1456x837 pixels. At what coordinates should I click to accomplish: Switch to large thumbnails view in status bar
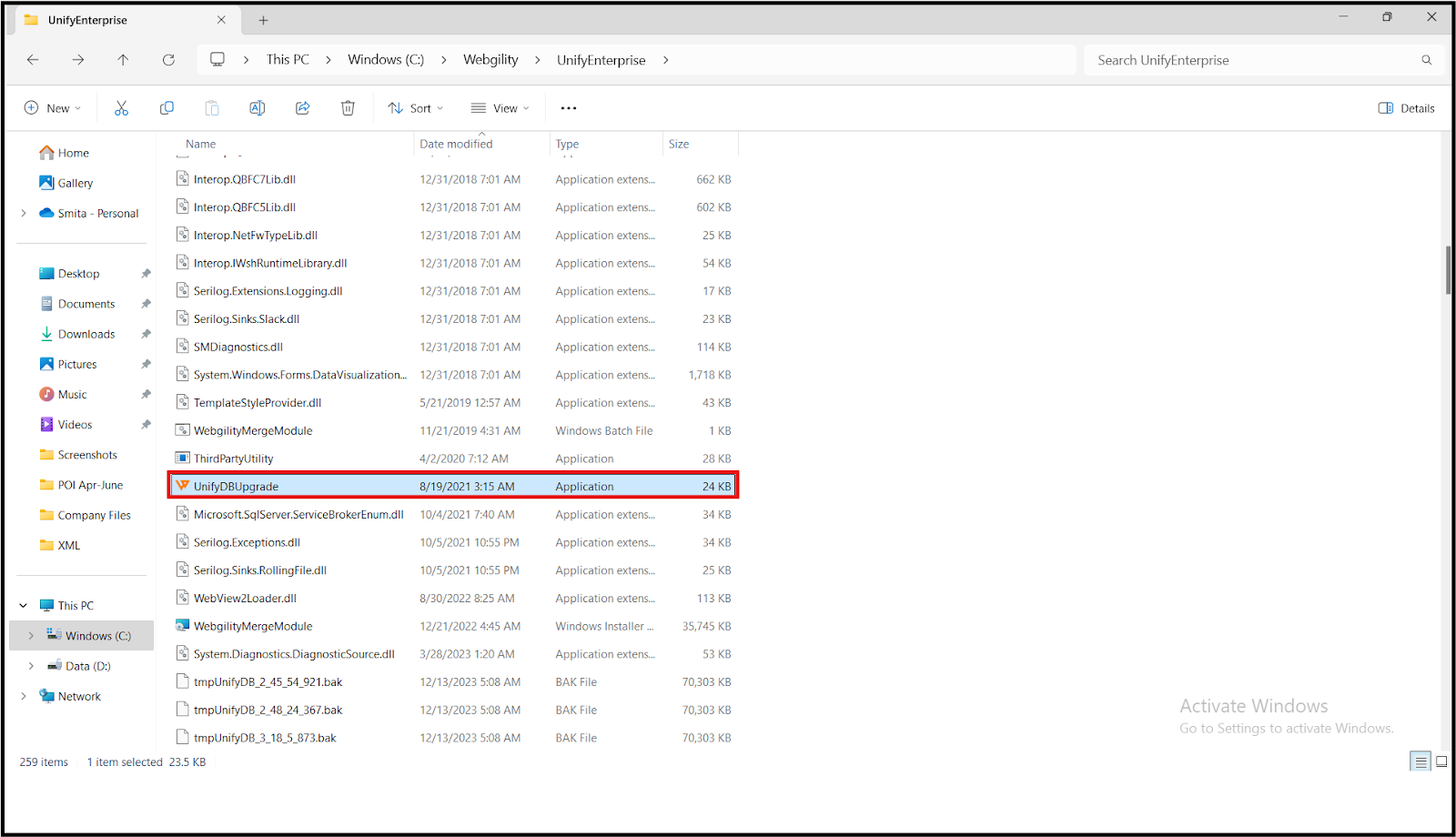[x=1441, y=762]
